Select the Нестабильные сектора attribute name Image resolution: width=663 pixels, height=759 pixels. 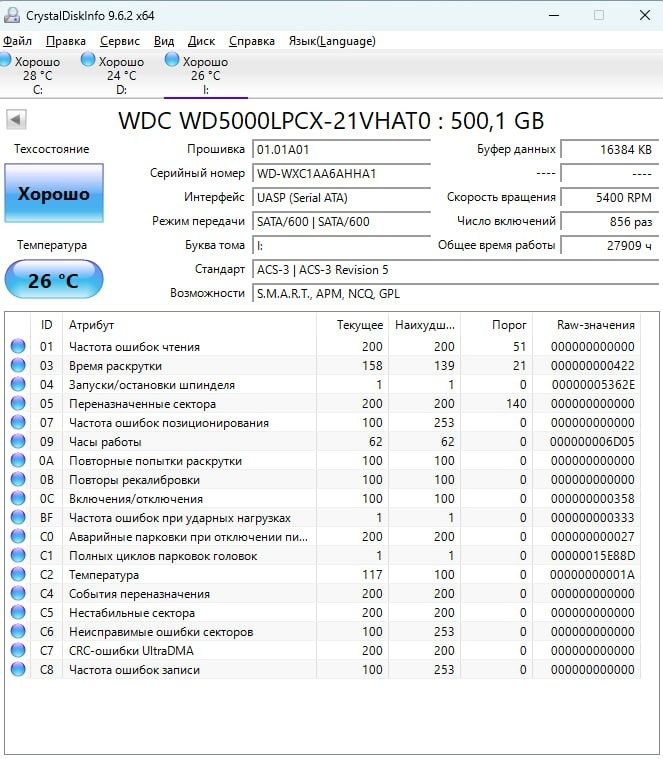[x=132, y=613]
